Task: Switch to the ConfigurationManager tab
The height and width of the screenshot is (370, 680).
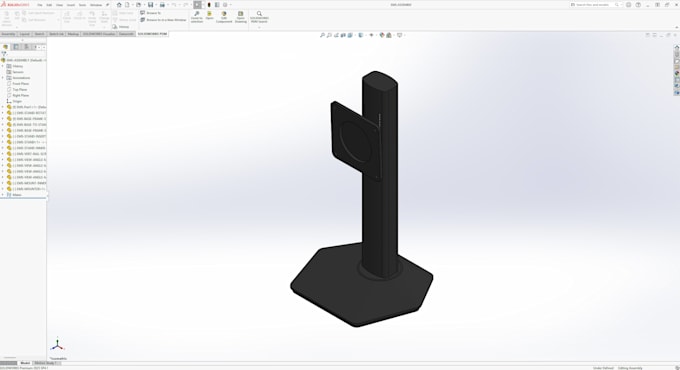Action: [26, 47]
